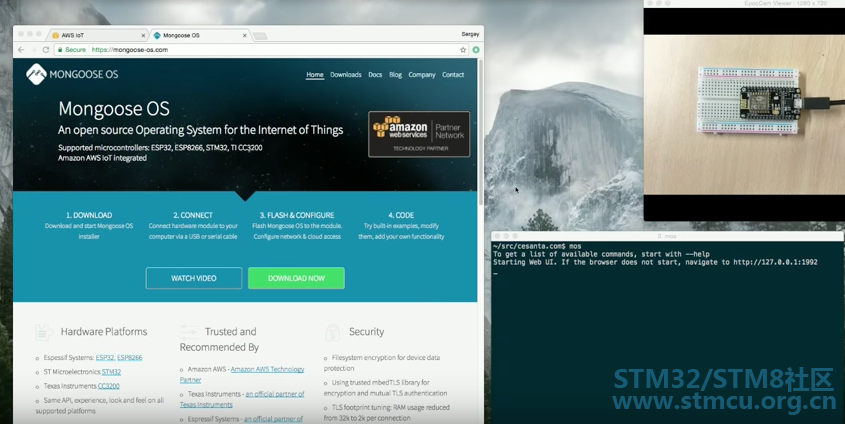Open the Contact nav item
Screen dimensions: 845x424
point(453,75)
